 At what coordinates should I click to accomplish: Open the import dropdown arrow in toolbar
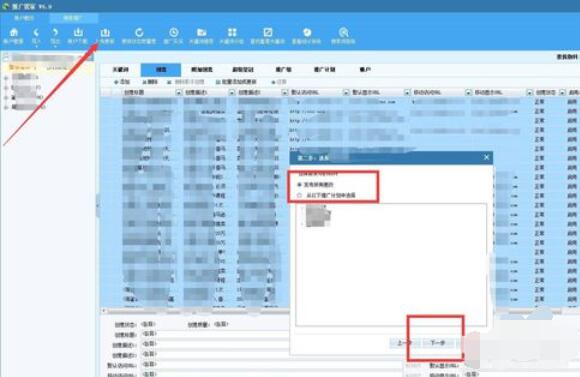[36, 46]
